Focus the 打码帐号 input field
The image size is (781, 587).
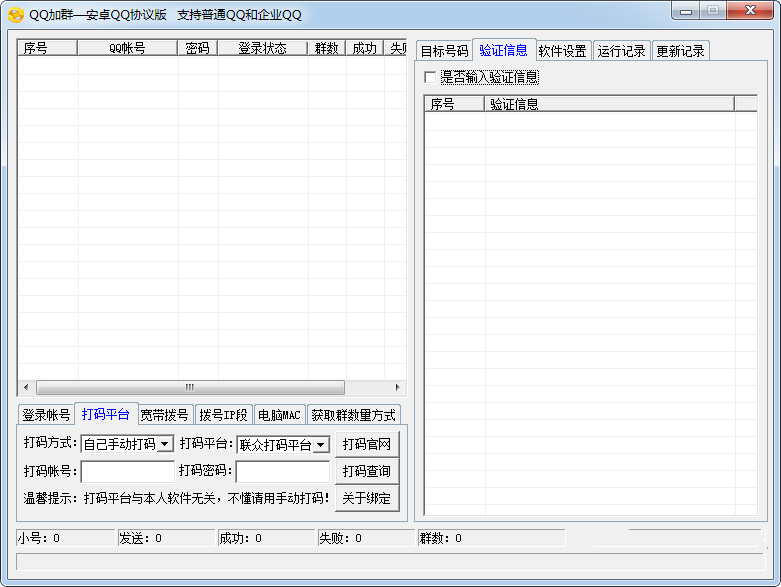(x=128, y=471)
